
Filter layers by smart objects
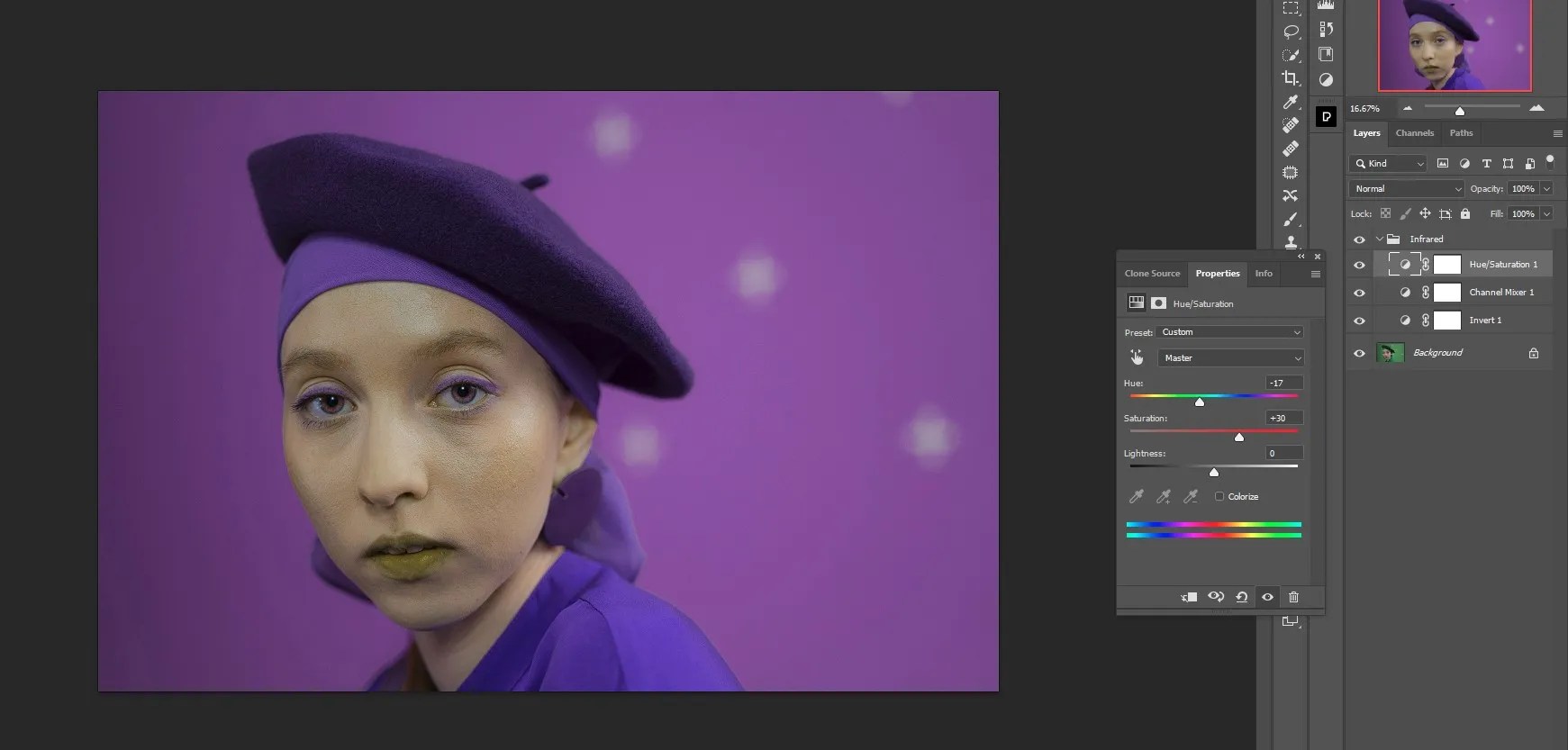[x=1529, y=163]
